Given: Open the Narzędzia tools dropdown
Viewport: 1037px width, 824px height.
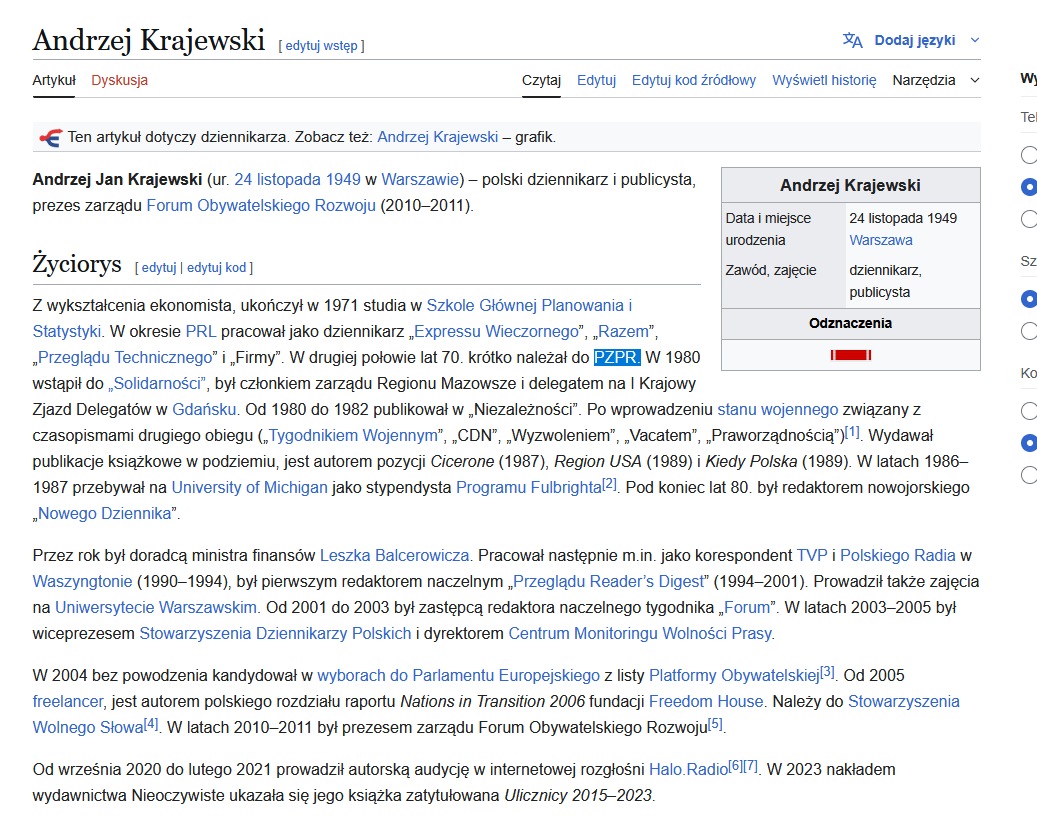Looking at the screenshot, I should [935, 80].
